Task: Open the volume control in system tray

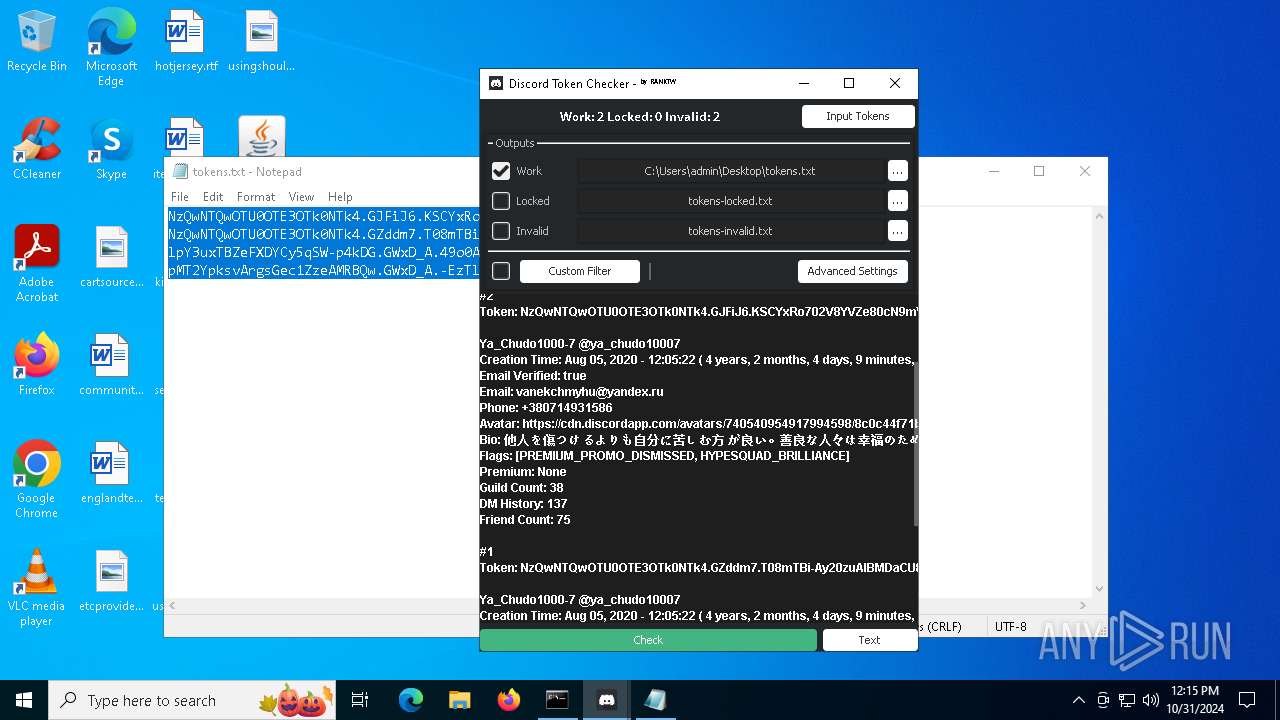Action: pyautogui.click(x=1150, y=700)
